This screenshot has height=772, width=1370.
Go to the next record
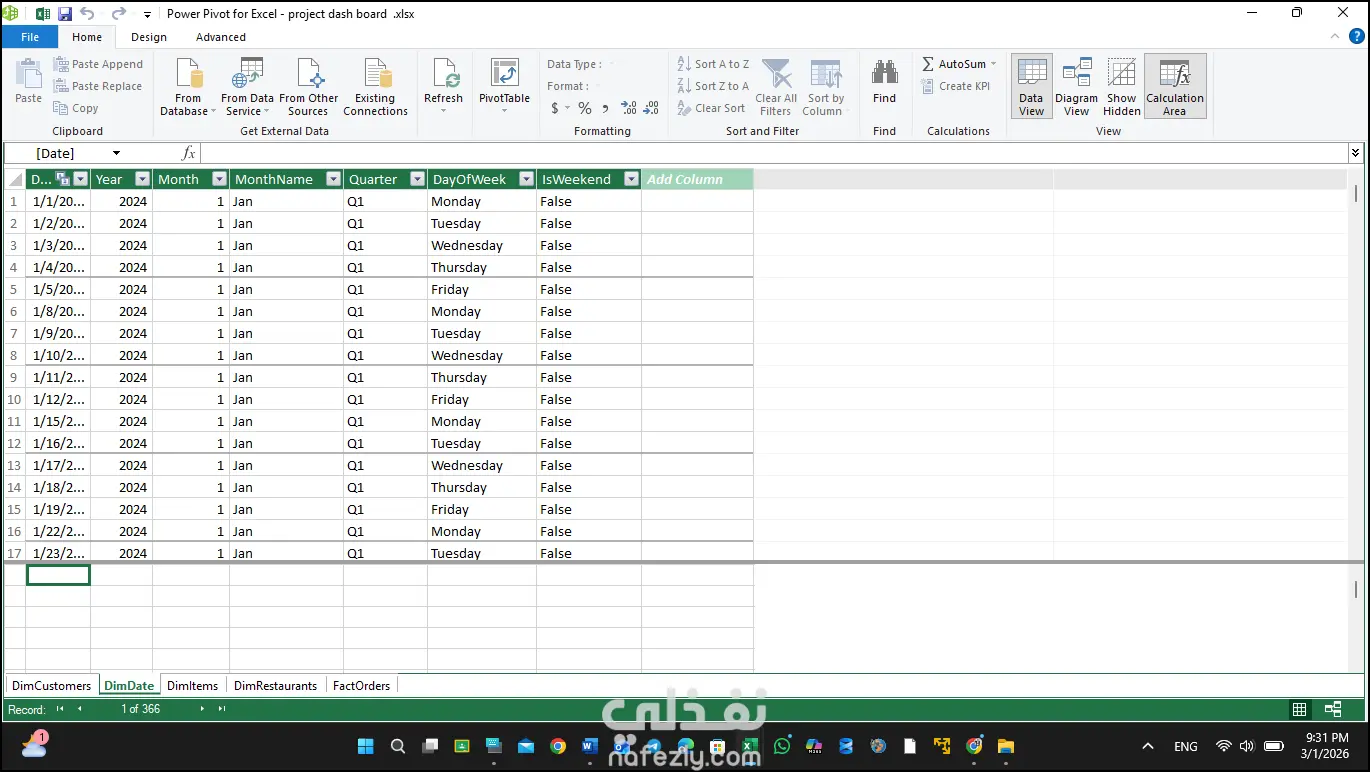201,709
